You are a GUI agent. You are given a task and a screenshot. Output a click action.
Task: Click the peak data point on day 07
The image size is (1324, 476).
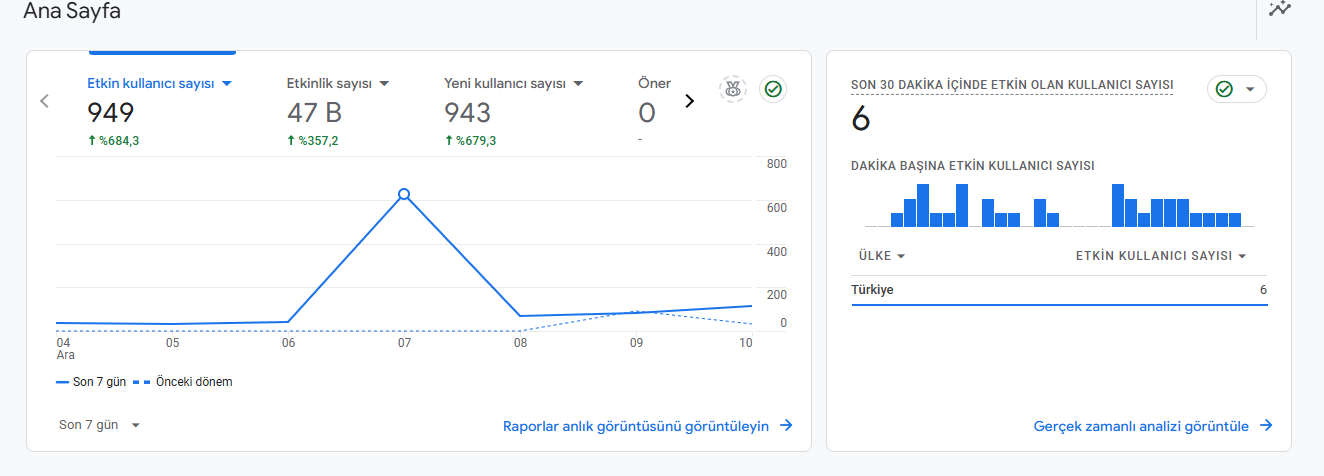coord(404,194)
